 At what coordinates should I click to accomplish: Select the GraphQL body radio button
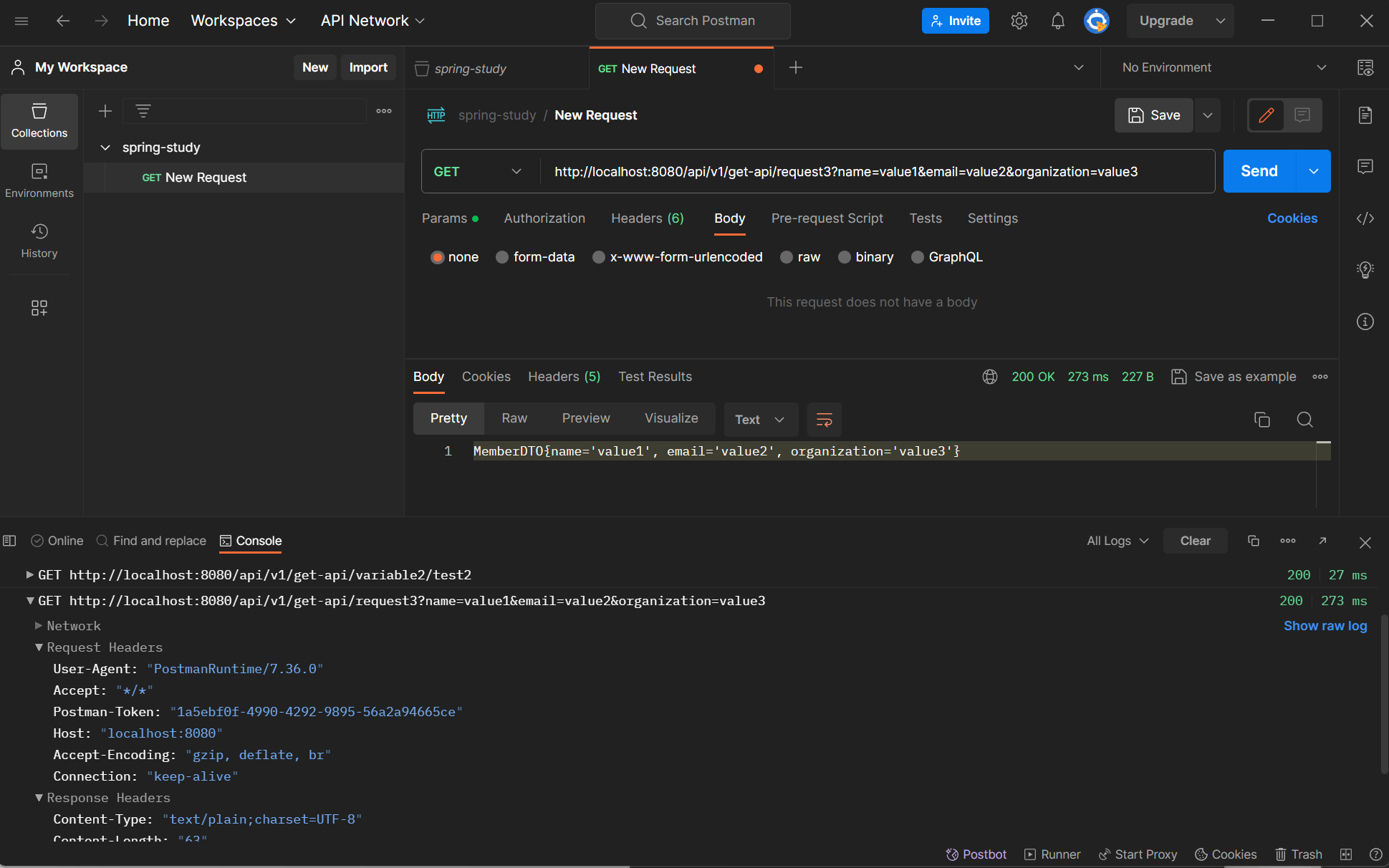(917, 257)
